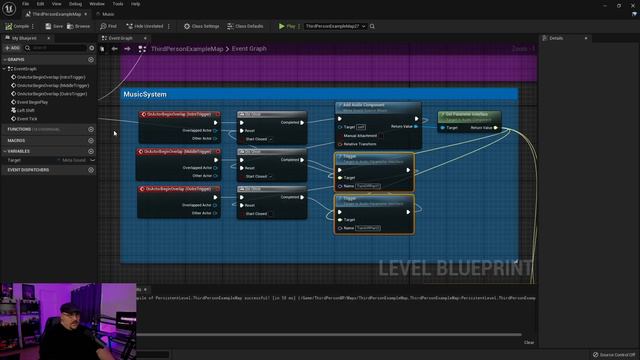The image size is (640, 360).
Task: Select Event Tick in graph list
Action: pyautogui.click(x=27, y=119)
